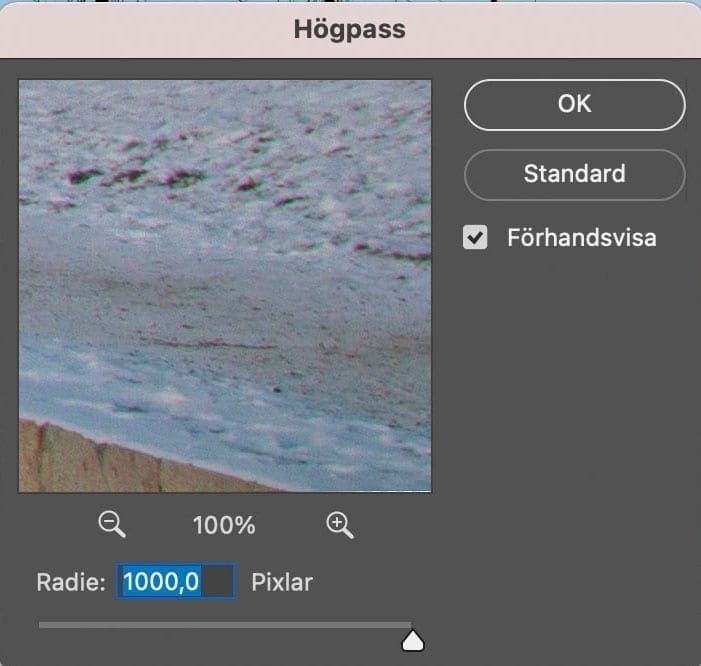The height and width of the screenshot is (666, 701).
Task: Click the zoom out magnifier icon
Action: tap(112, 524)
